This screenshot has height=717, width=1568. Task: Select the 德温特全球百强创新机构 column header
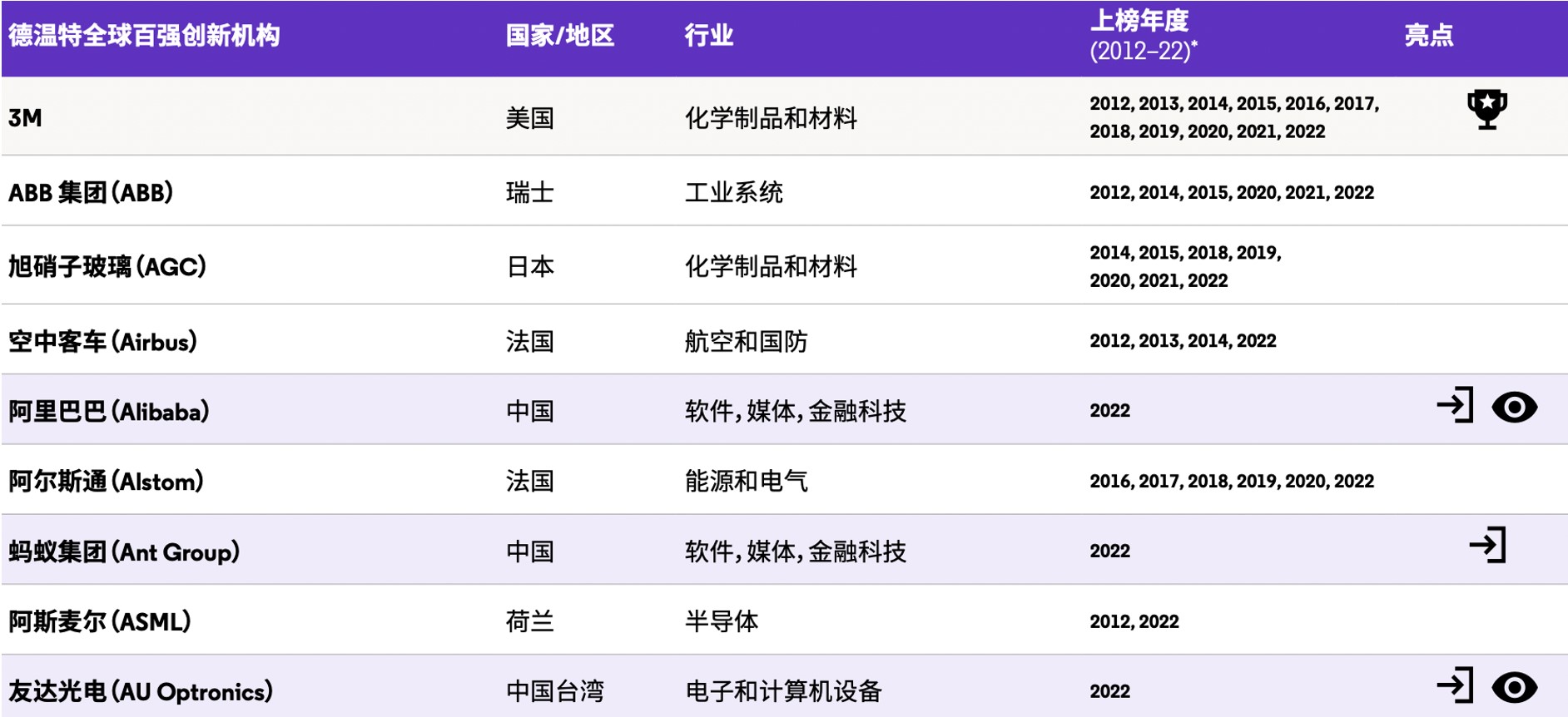(144, 36)
